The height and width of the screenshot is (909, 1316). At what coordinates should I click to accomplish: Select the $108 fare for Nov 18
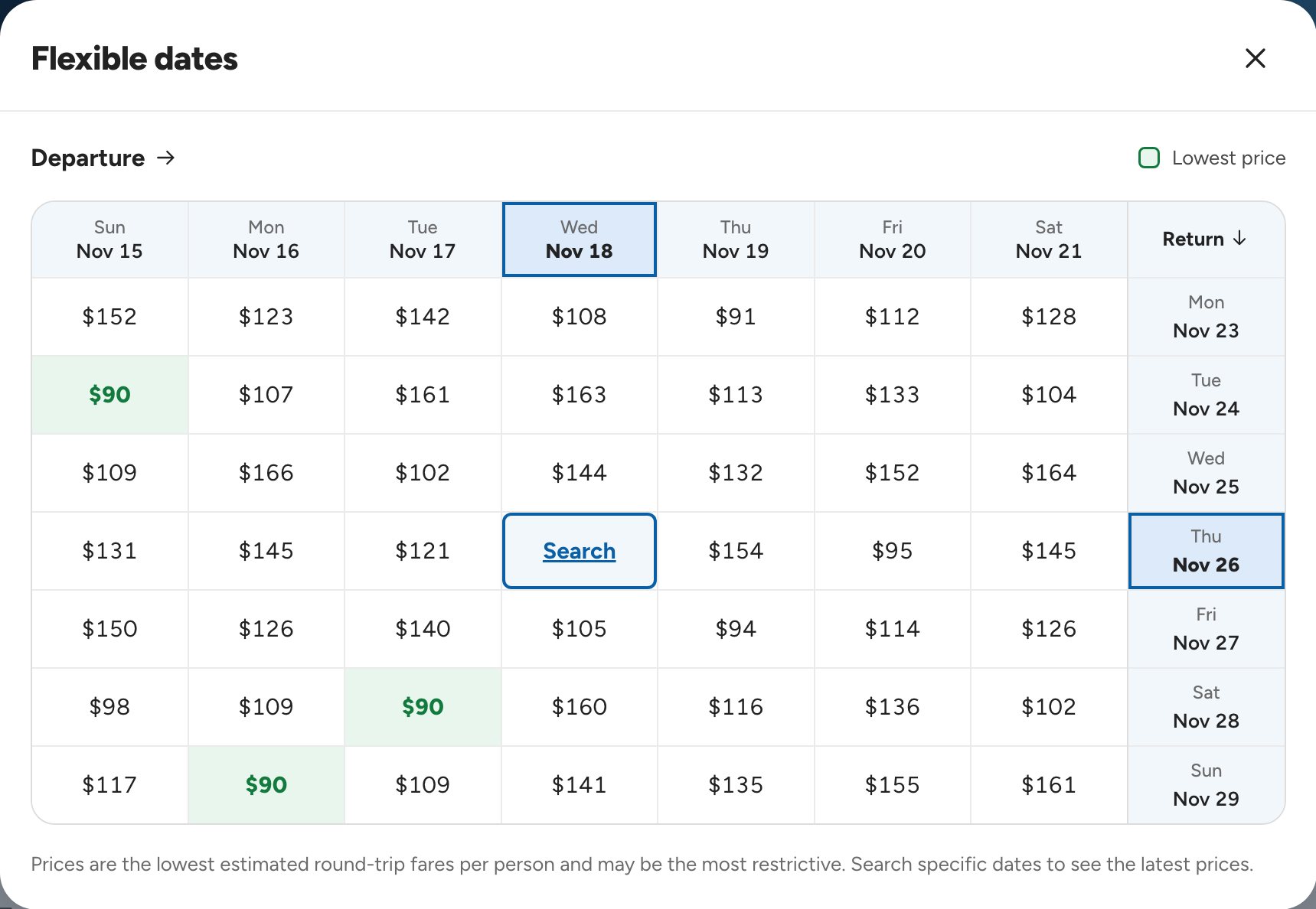(x=580, y=317)
